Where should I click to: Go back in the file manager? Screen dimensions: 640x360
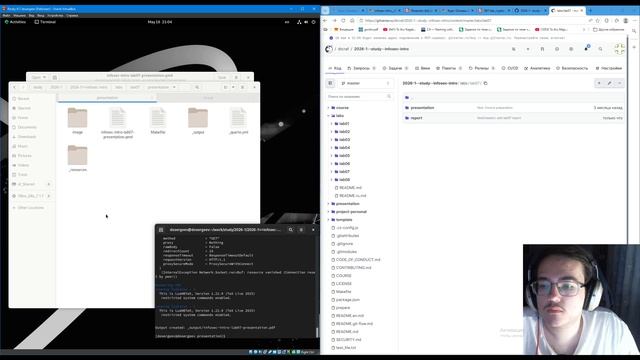pyautogui.click(x=14, y=87)
